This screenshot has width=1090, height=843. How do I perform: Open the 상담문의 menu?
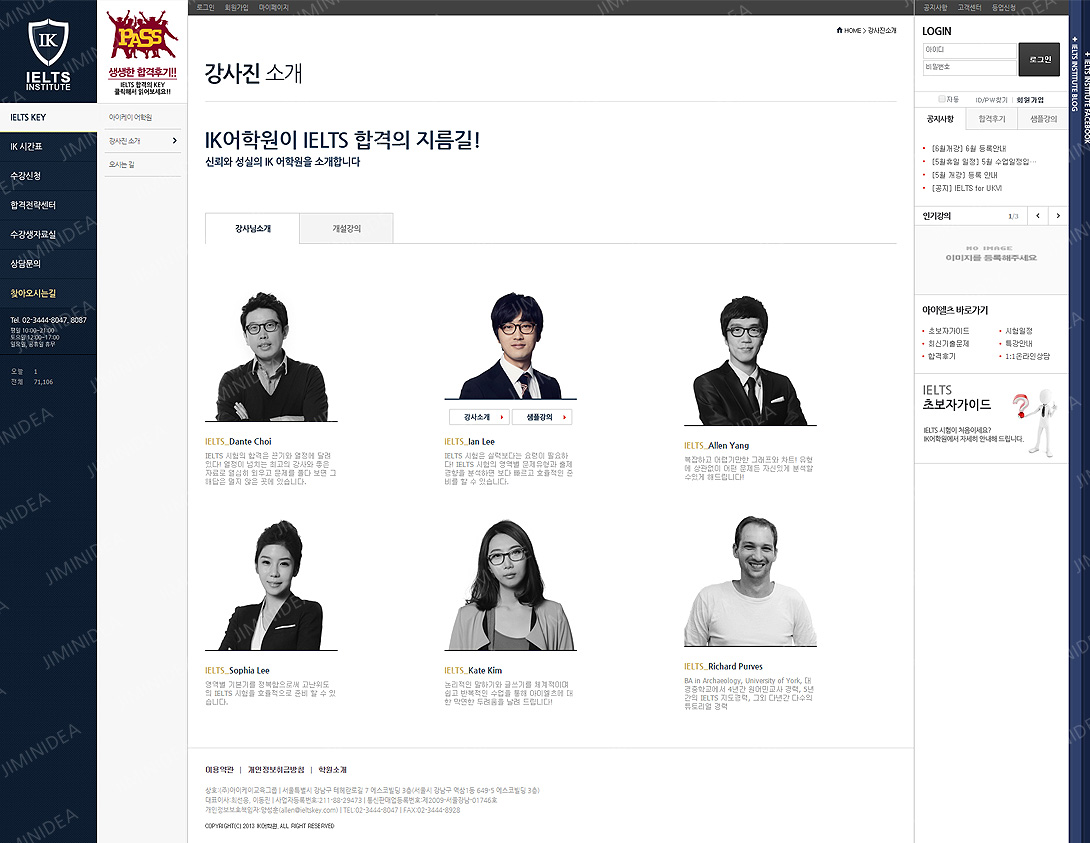[49, 263]
